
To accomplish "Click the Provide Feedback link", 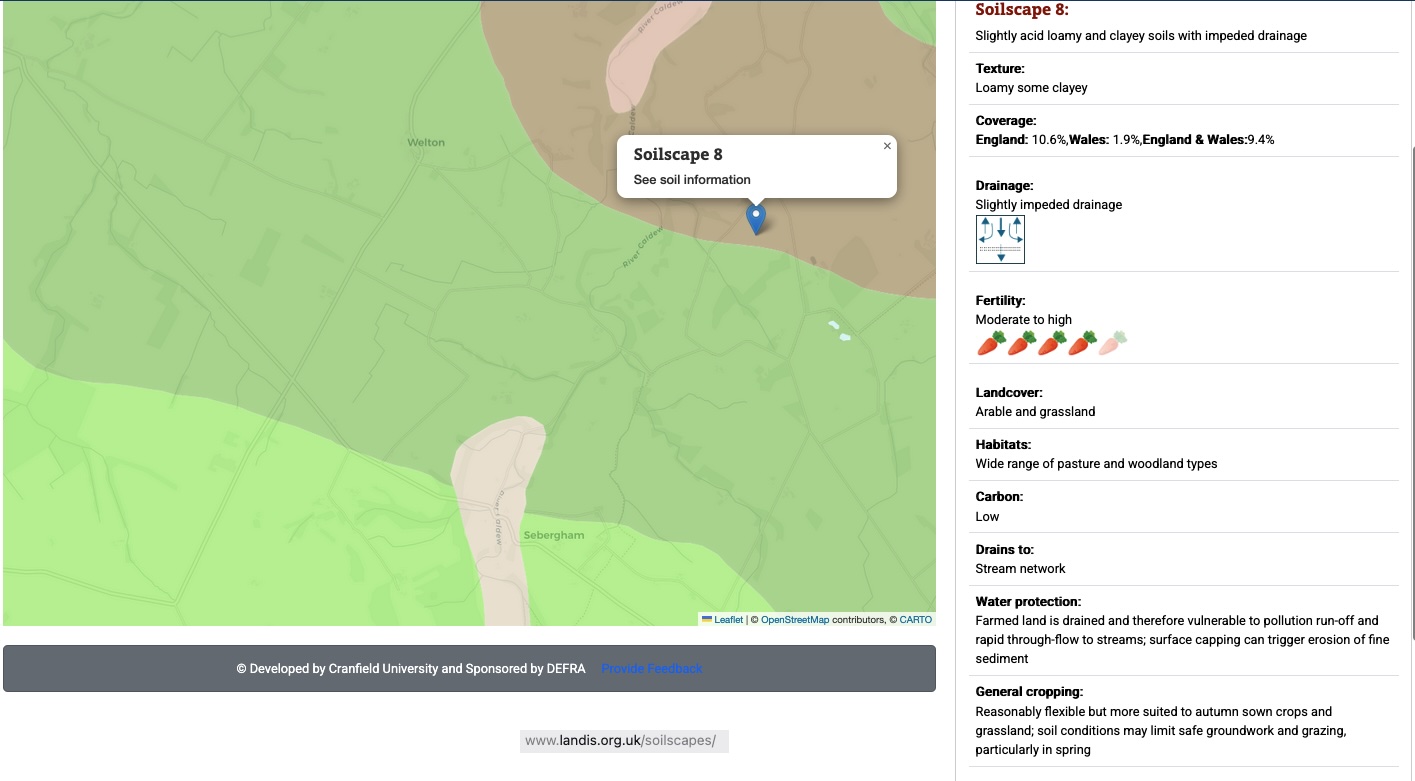I will [652, 669].
